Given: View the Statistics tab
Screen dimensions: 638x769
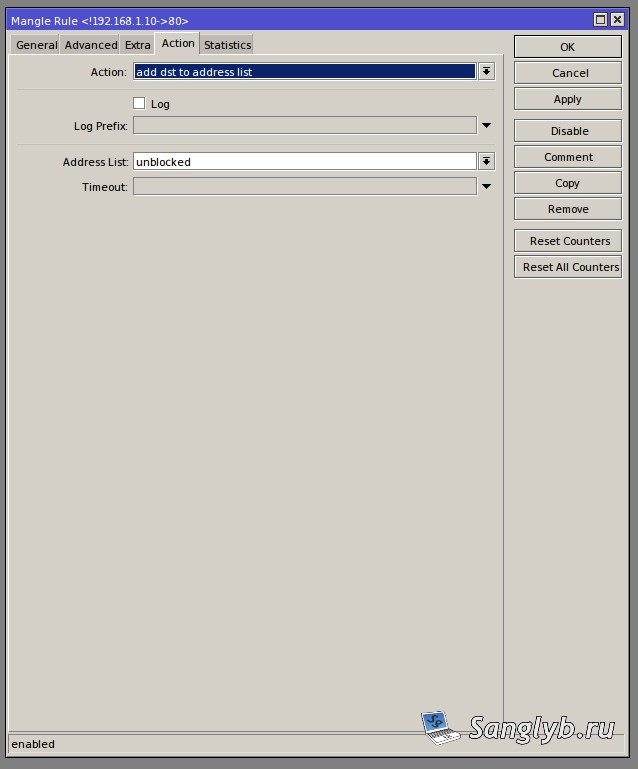Looking at the screenshot, I should pos(227,45).
